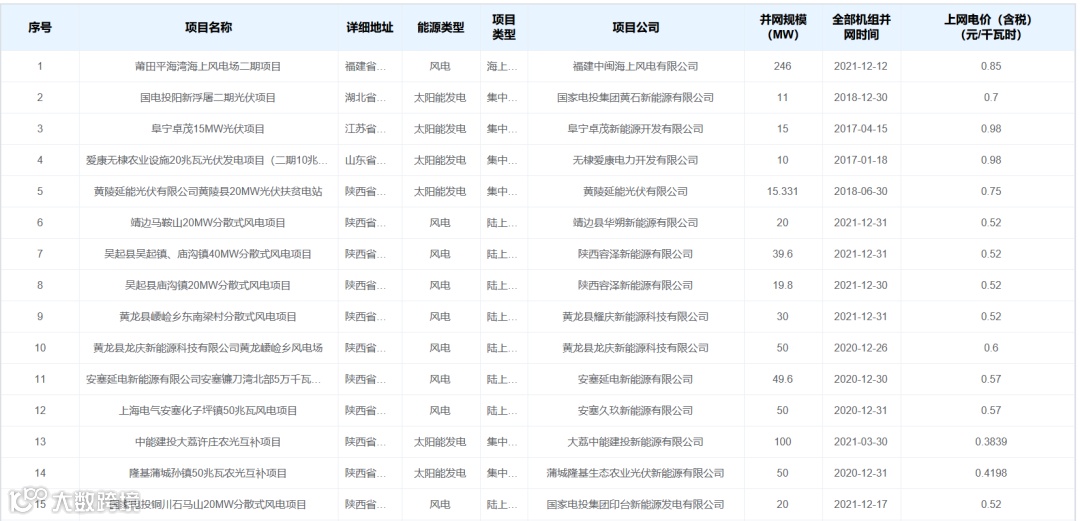The height and width of the screenshot is (521, 1080).
Task: Click the 湖北省 address cell in row 2
Action: pyautogui.click(x=366, y=98)
